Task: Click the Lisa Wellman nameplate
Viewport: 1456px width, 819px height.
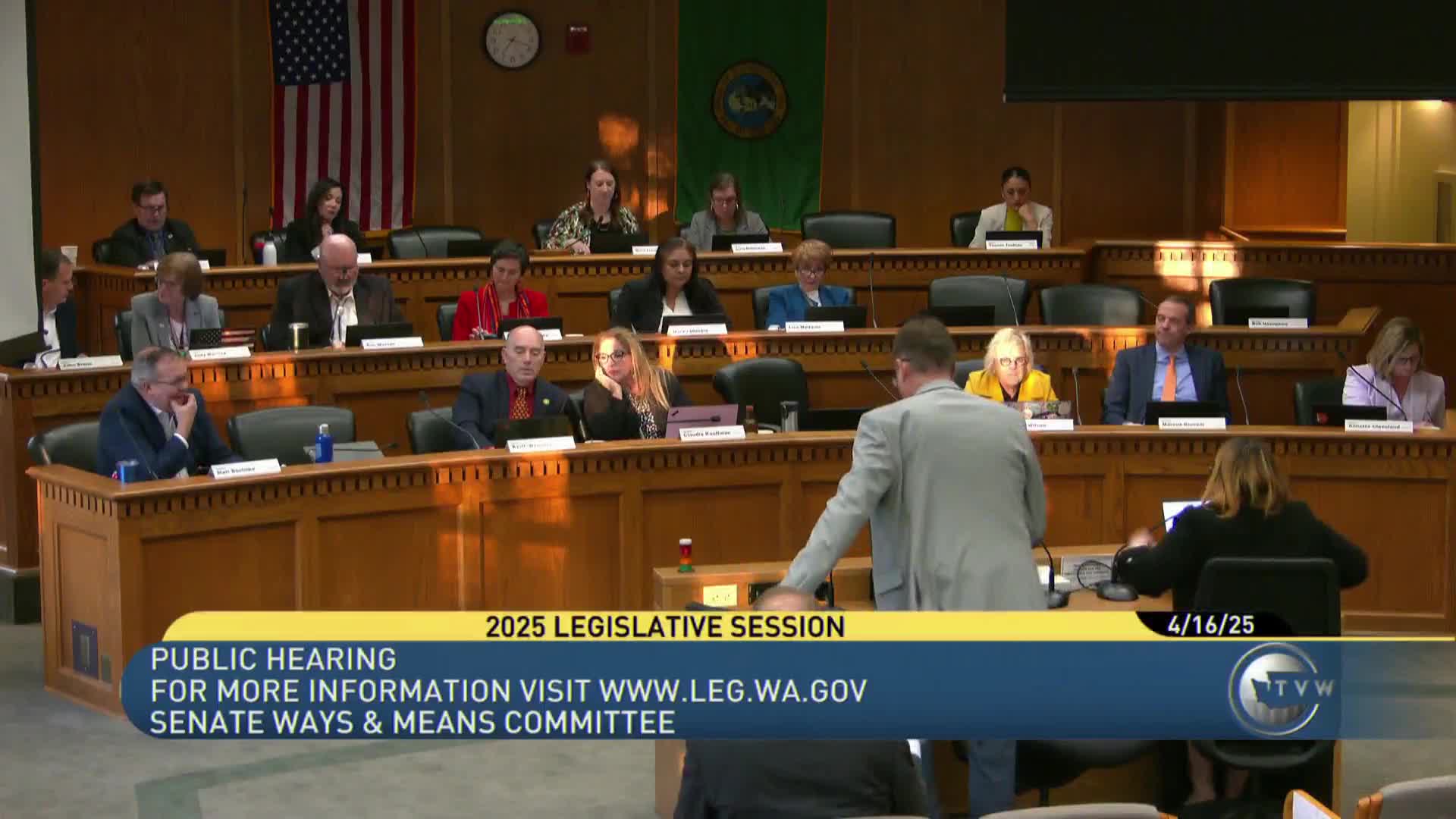Action: [x=814, y=327]
